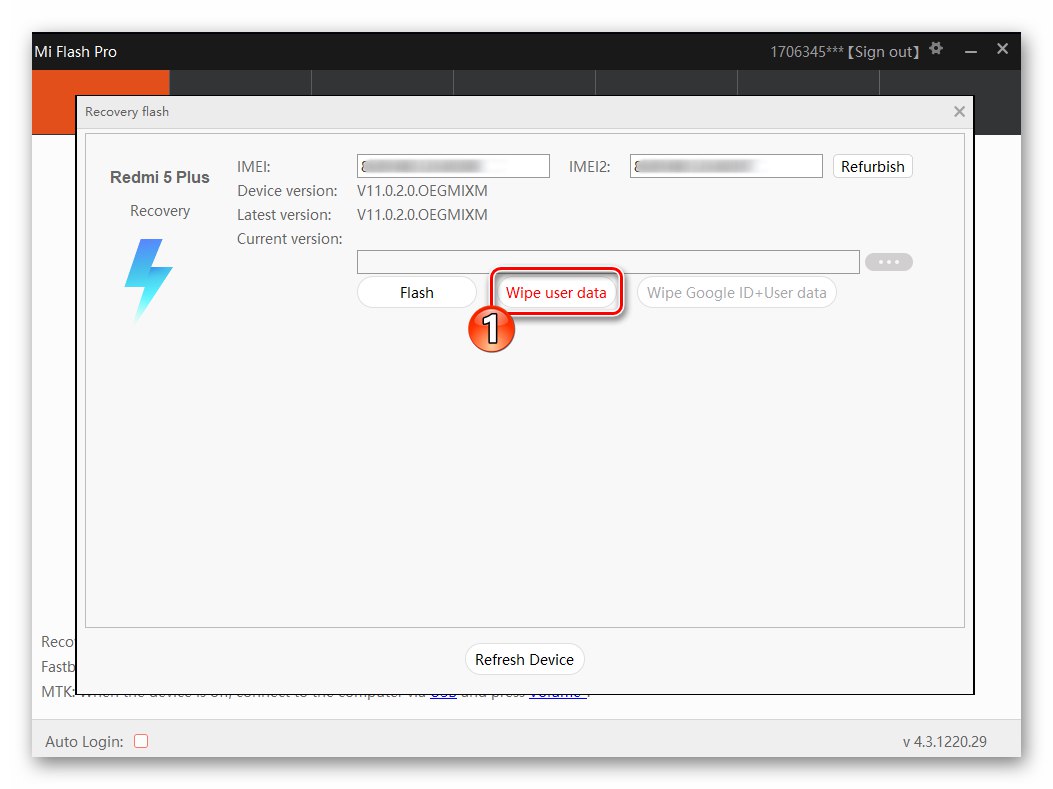Minimize the Mi Flash Pro window

coord(970,51)
